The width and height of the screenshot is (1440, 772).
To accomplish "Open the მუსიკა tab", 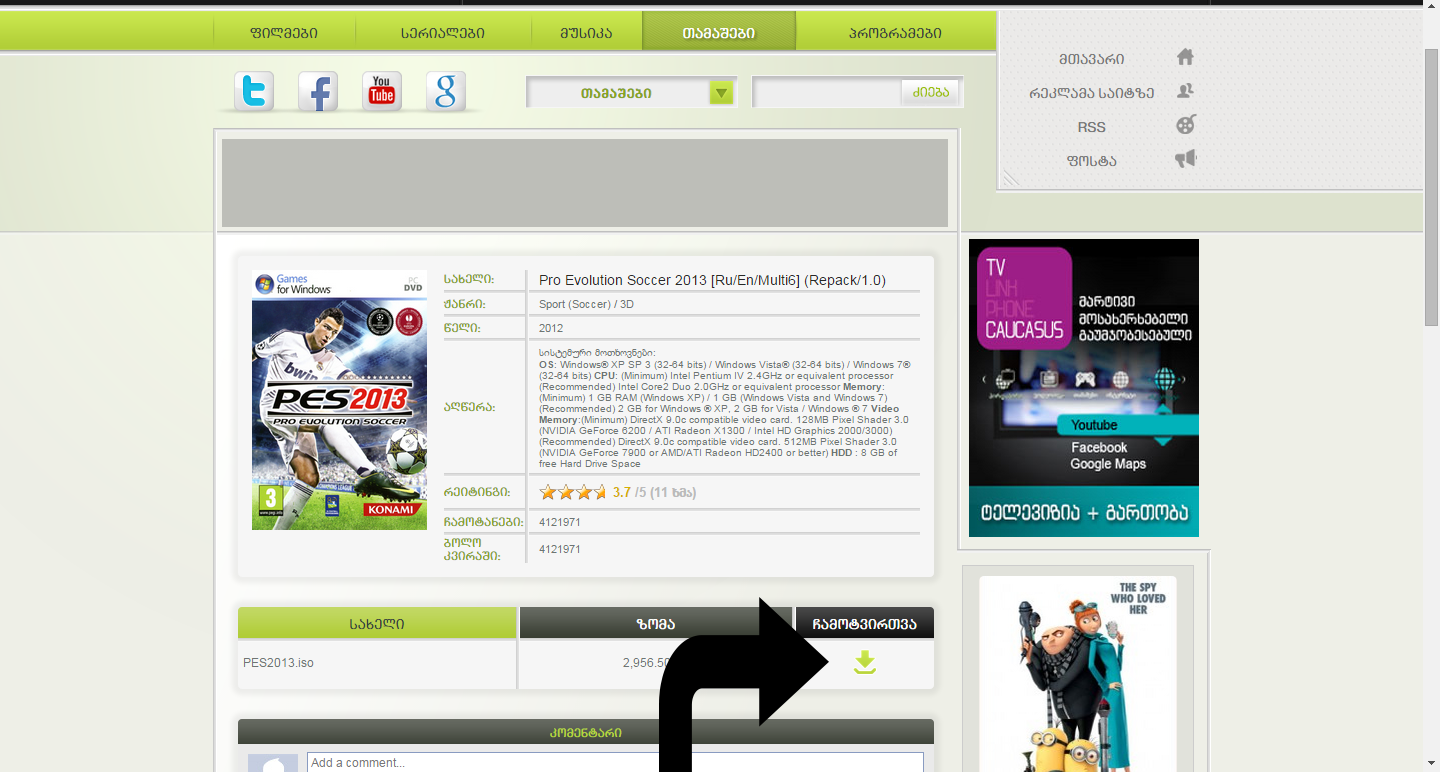I will pyautogui.click(x=586, y=32).
